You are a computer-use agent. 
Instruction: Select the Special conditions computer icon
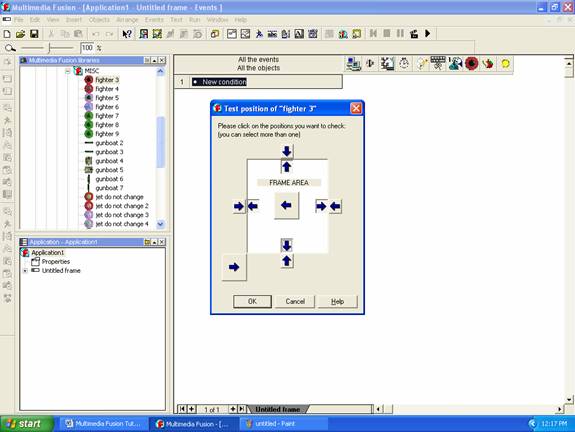coord(354,64)
